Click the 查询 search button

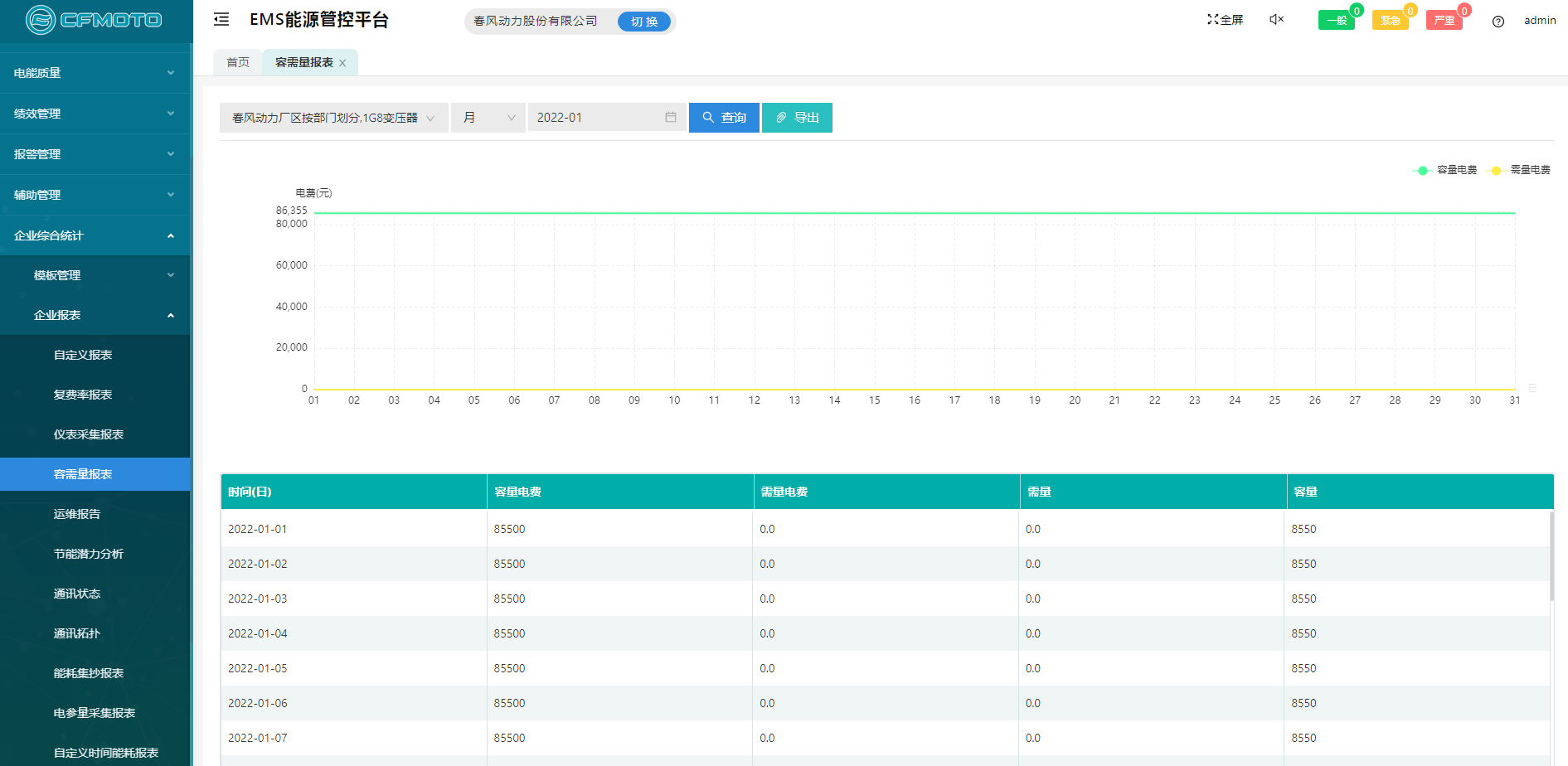[x=724, y=118]
